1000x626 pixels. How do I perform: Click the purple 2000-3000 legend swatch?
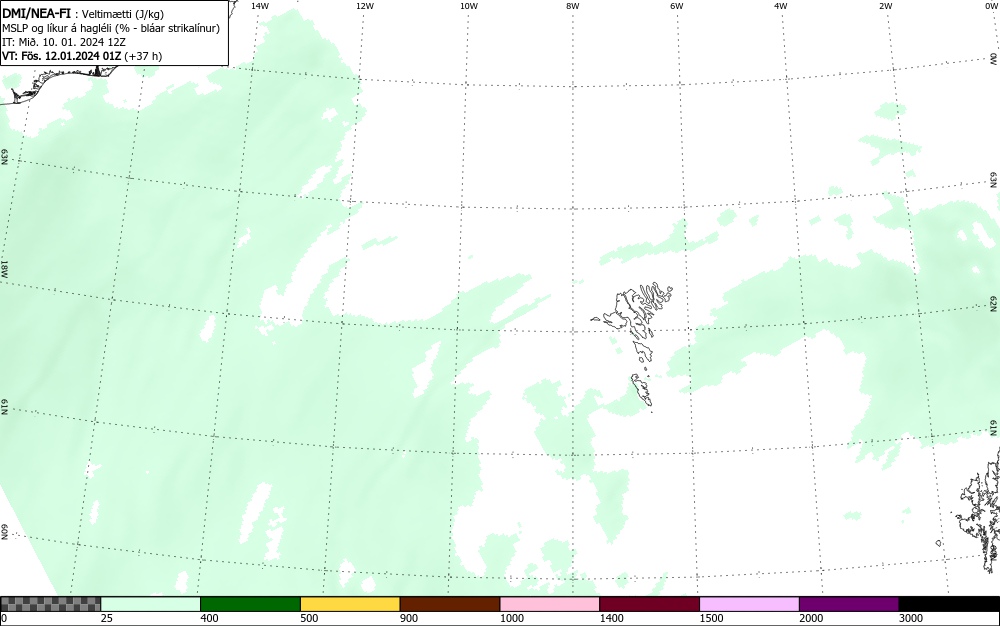[x=849, y=604]
